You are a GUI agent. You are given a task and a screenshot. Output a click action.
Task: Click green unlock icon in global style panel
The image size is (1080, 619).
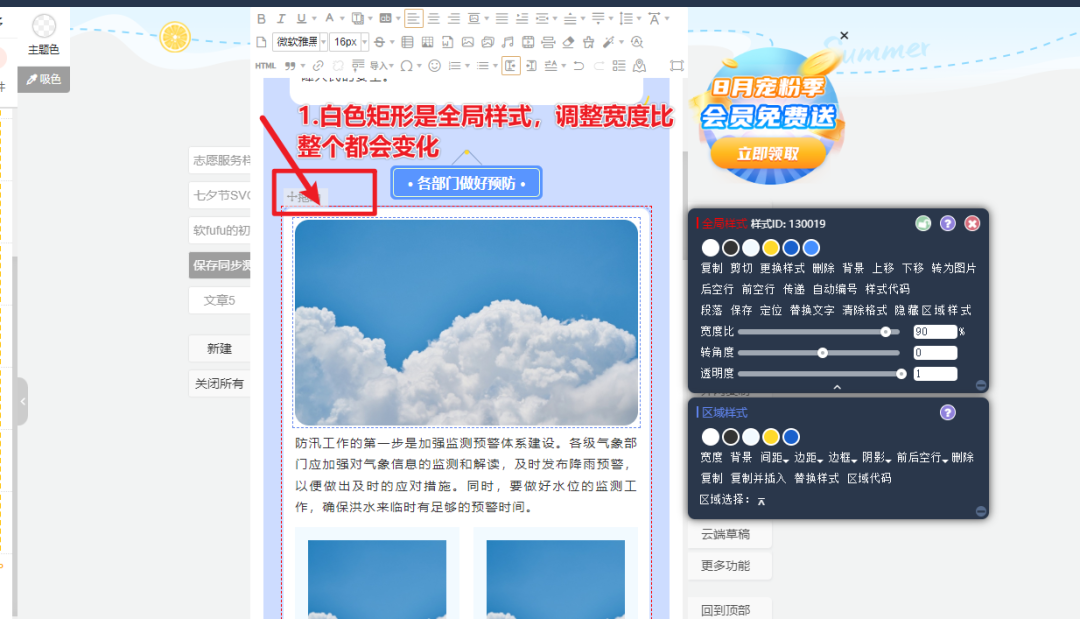(x=923, y=223)
